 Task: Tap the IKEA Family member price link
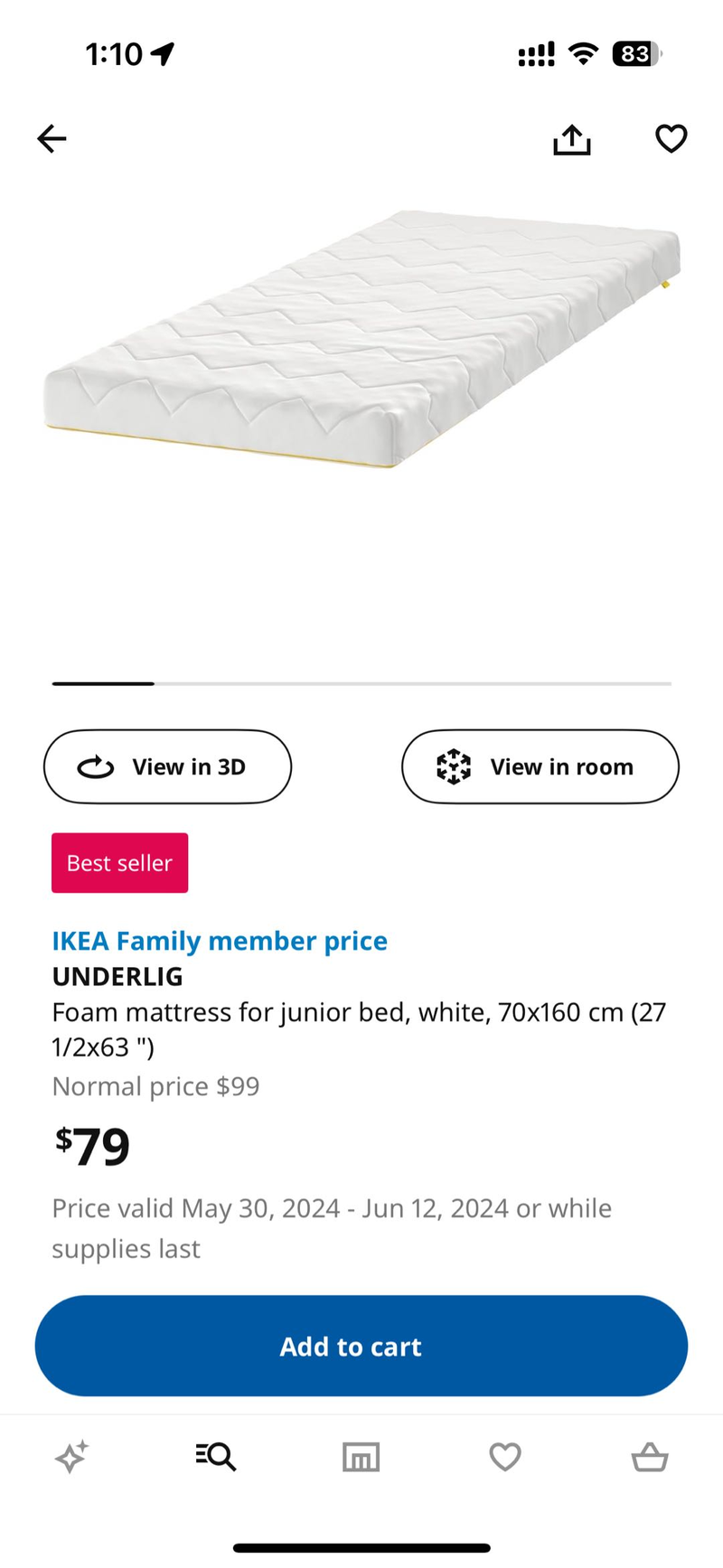220,941
